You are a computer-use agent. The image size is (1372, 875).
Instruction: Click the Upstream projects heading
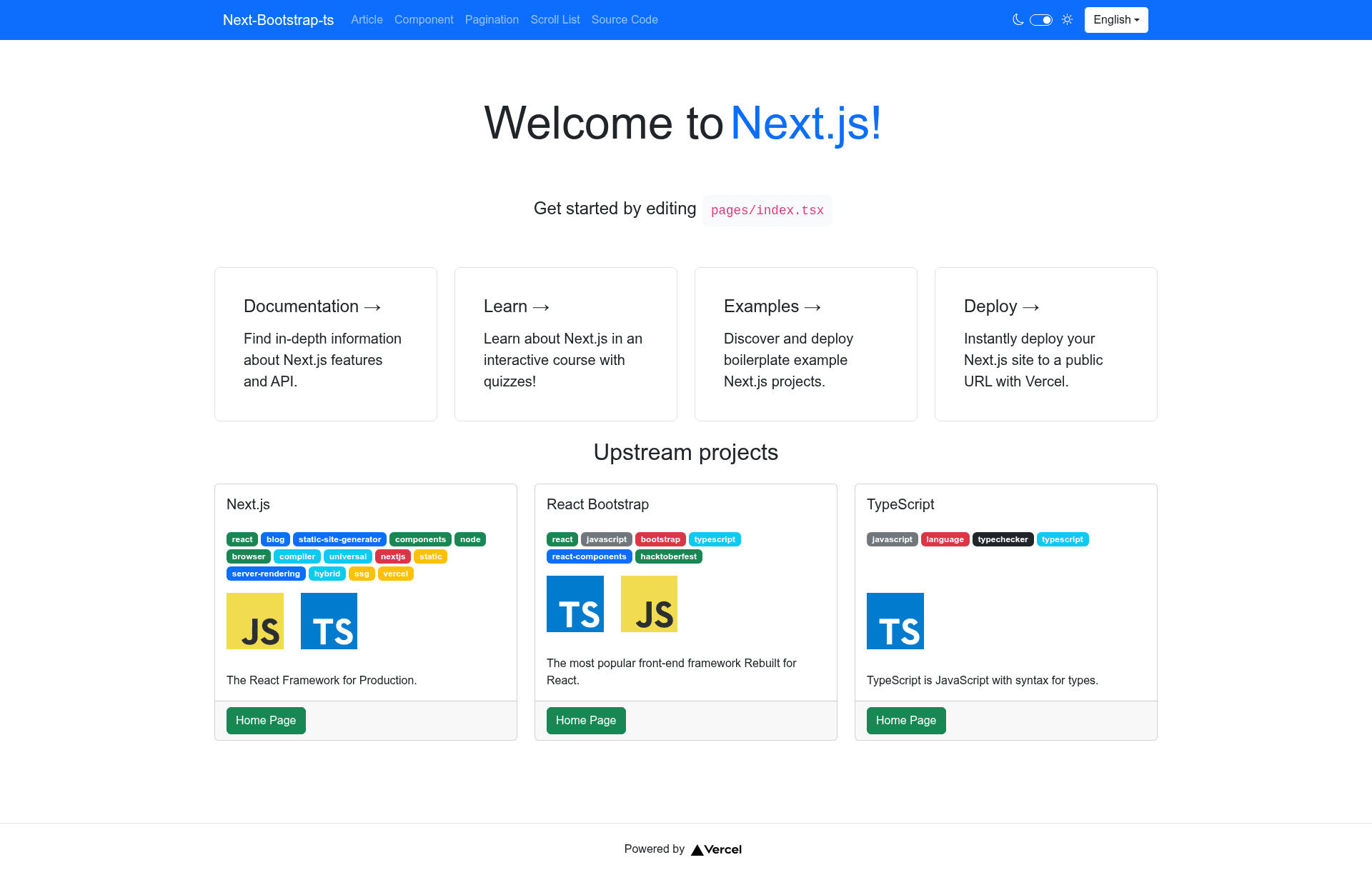pos(686,452)
